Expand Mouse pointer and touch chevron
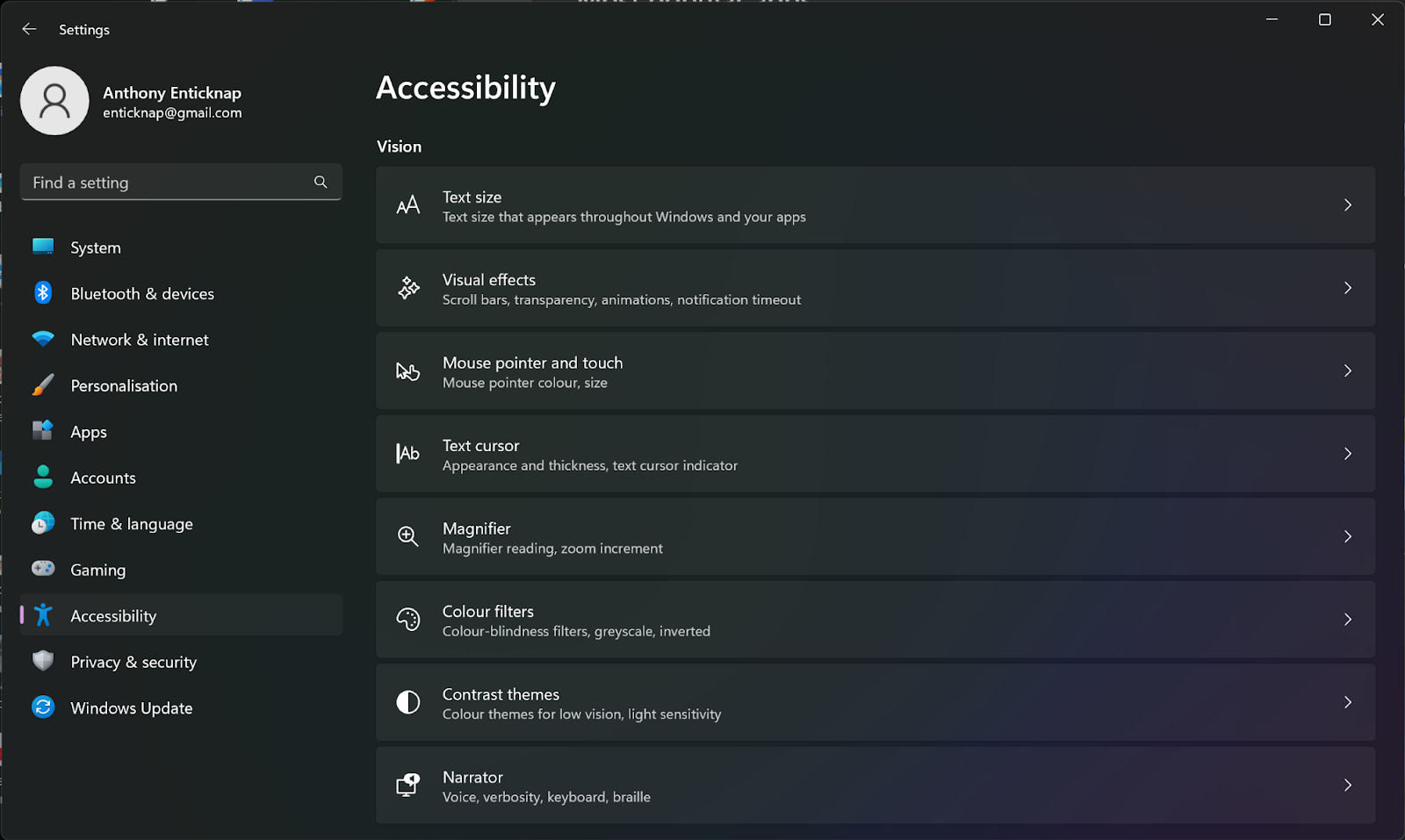The width and height of the screenshot is (1405, 840). tap(1348, 371)
